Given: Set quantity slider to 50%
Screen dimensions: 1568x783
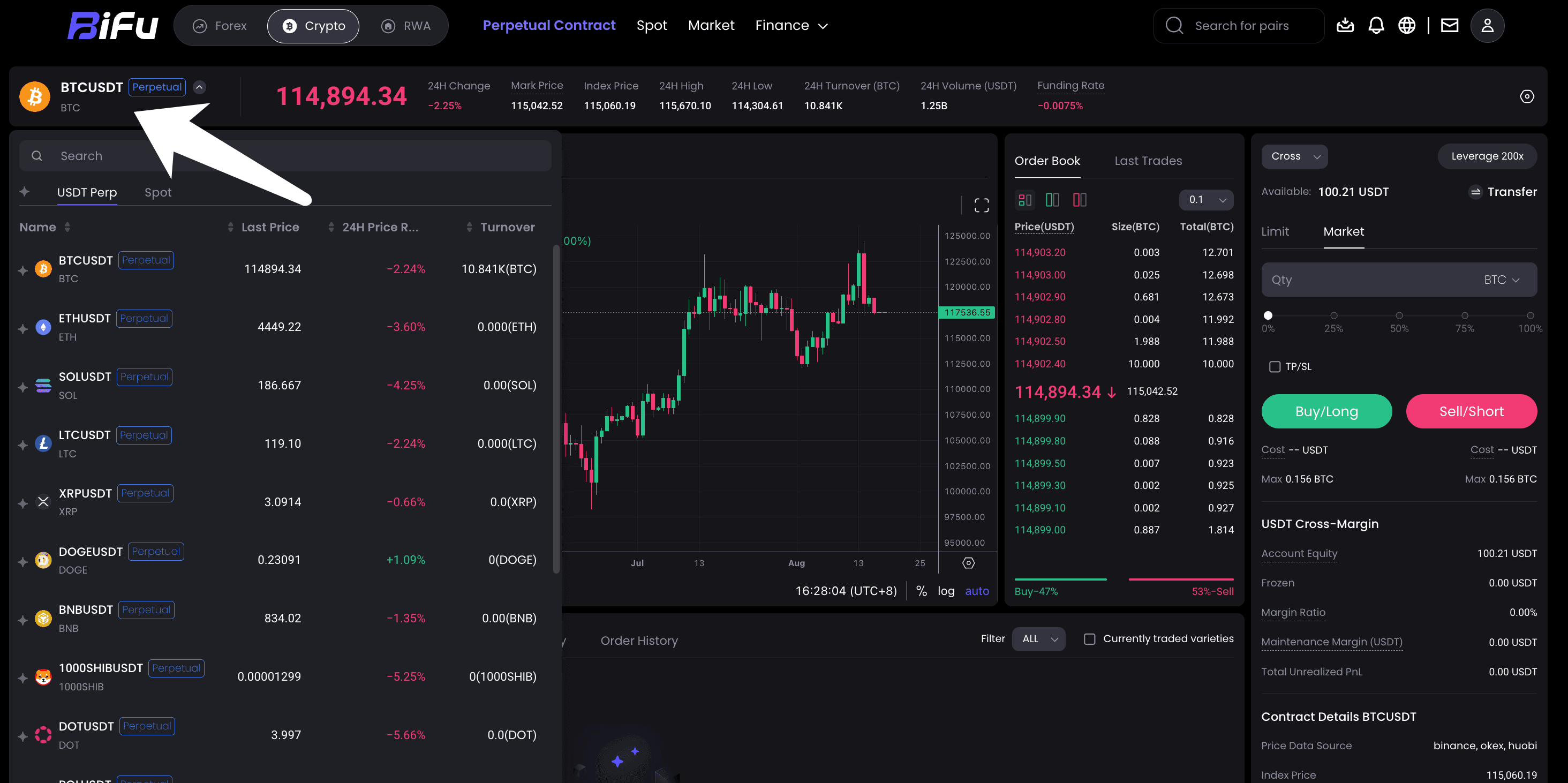Looking at the screenshot, I should (1399, 315).
